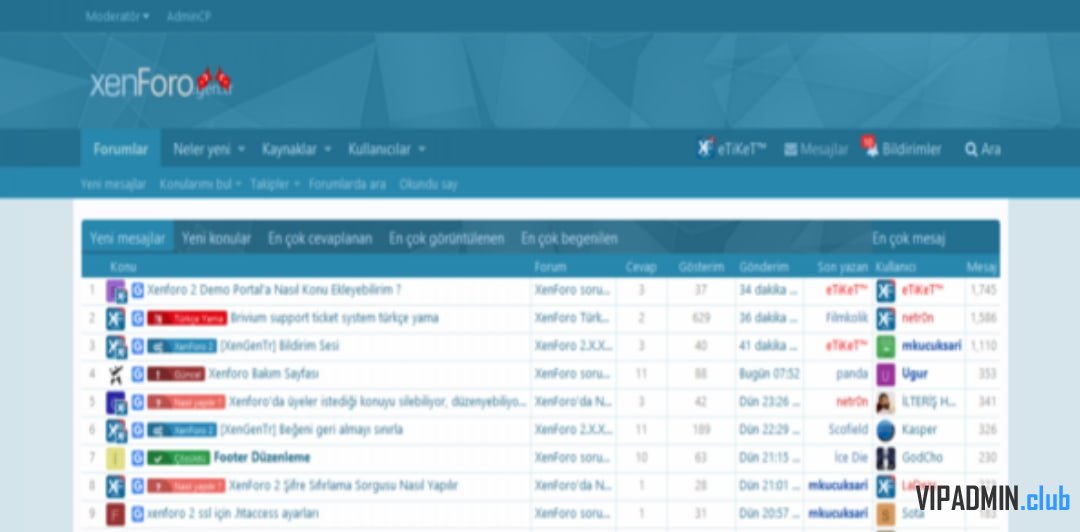Click author avatar of Demo Portal thread
Screen dimensions: 1080x532
tap(116, 291)
